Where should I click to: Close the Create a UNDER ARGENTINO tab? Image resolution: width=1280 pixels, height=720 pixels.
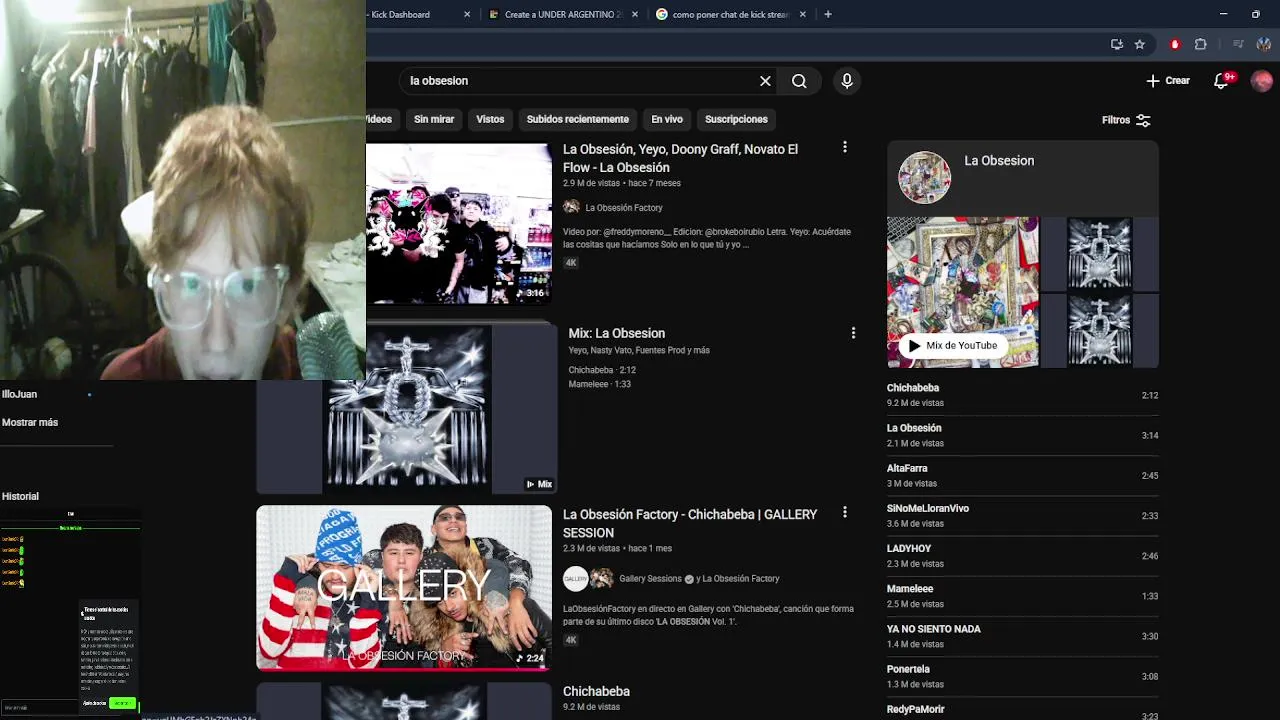[x=635, y=14]
